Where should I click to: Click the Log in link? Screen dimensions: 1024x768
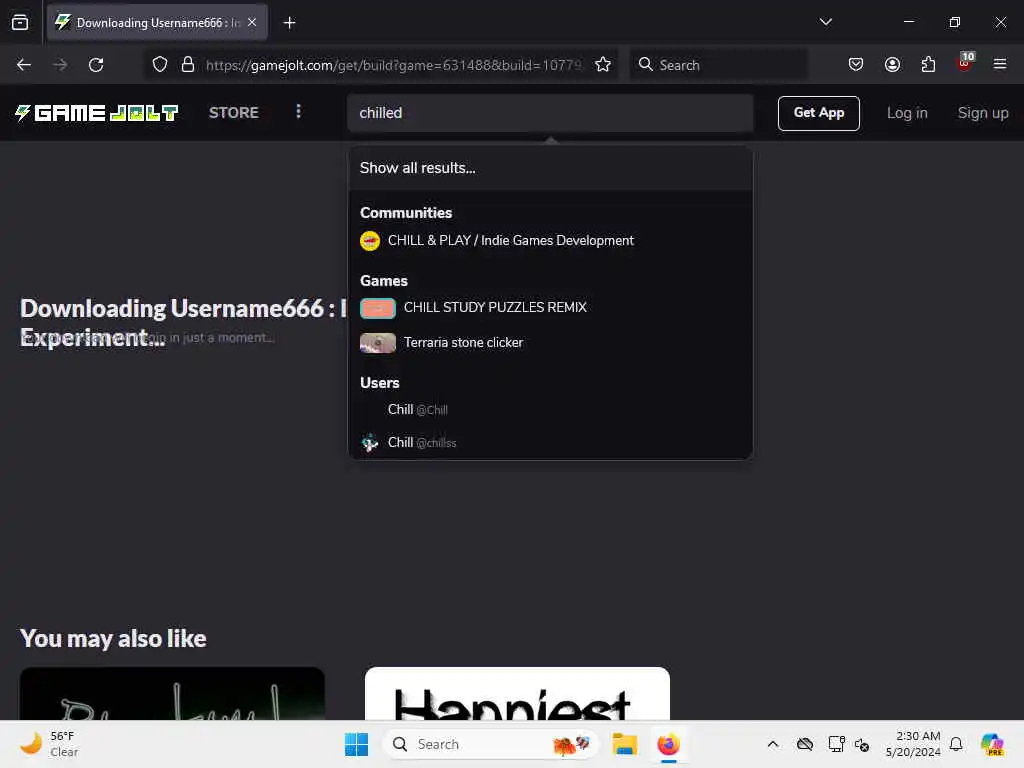click(907, 113)
